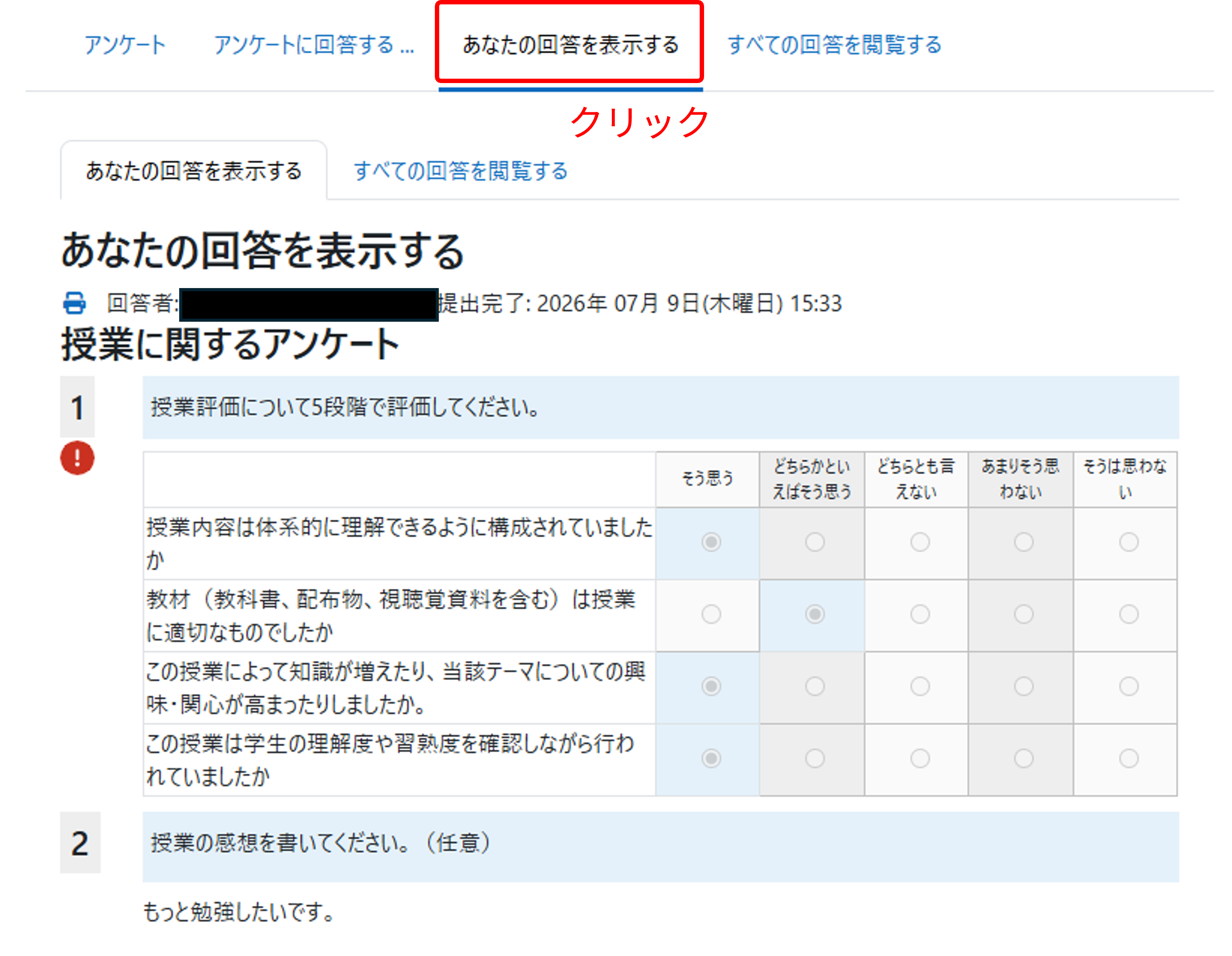The height and width of the screenshot is (956, 1232).
Task: Select あまりそう思わない for 授業内容は体系的 row
Action: (x=1023, y=542)
